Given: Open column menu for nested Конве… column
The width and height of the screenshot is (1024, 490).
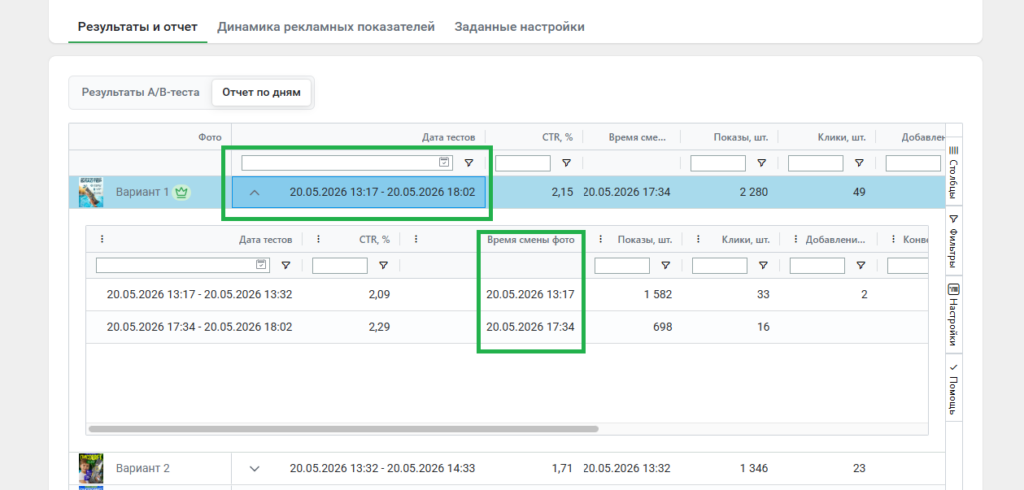Looking at the screenshot, I should 893,240.
